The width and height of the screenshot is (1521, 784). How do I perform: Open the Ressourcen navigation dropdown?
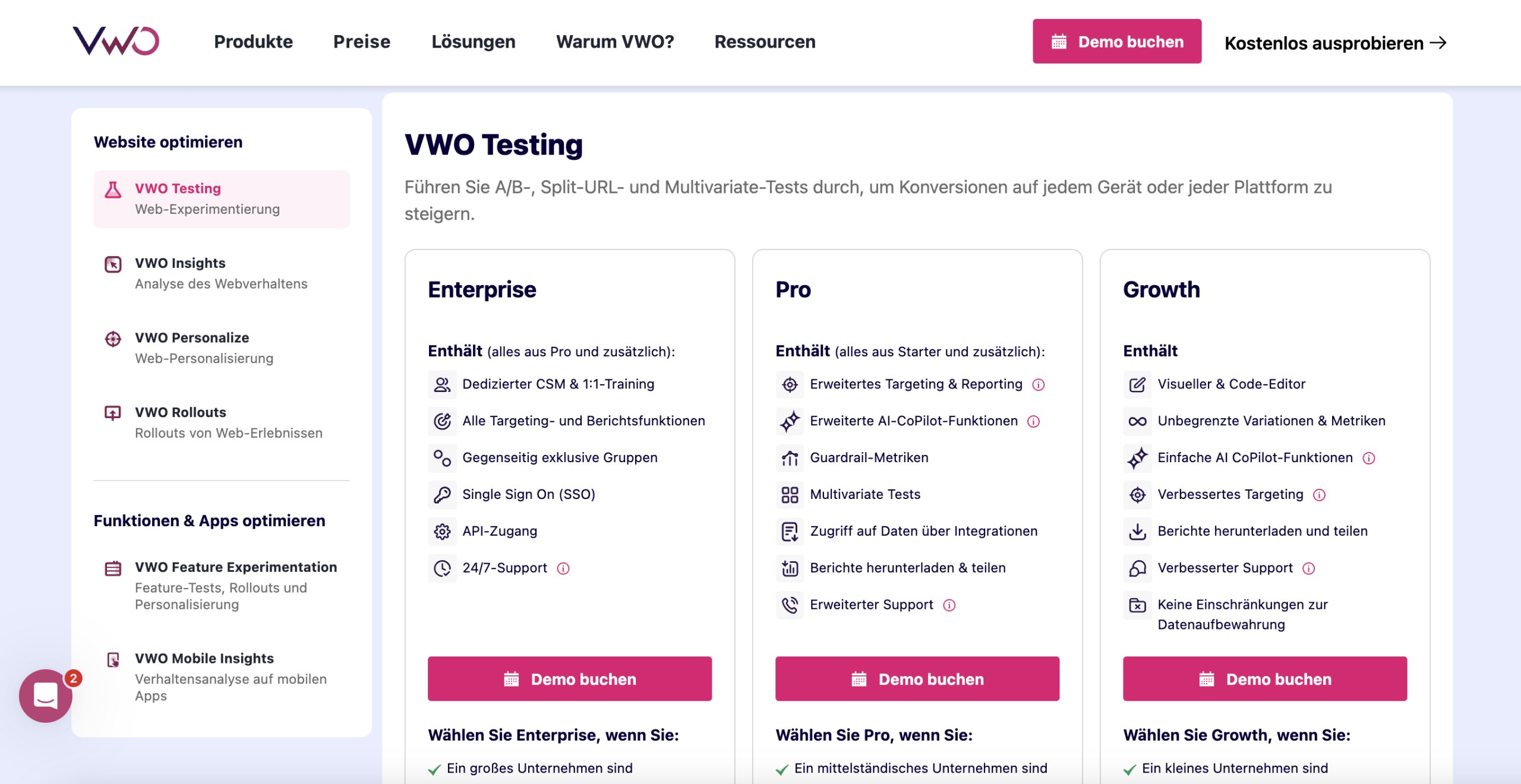click(x=765, y=42)
